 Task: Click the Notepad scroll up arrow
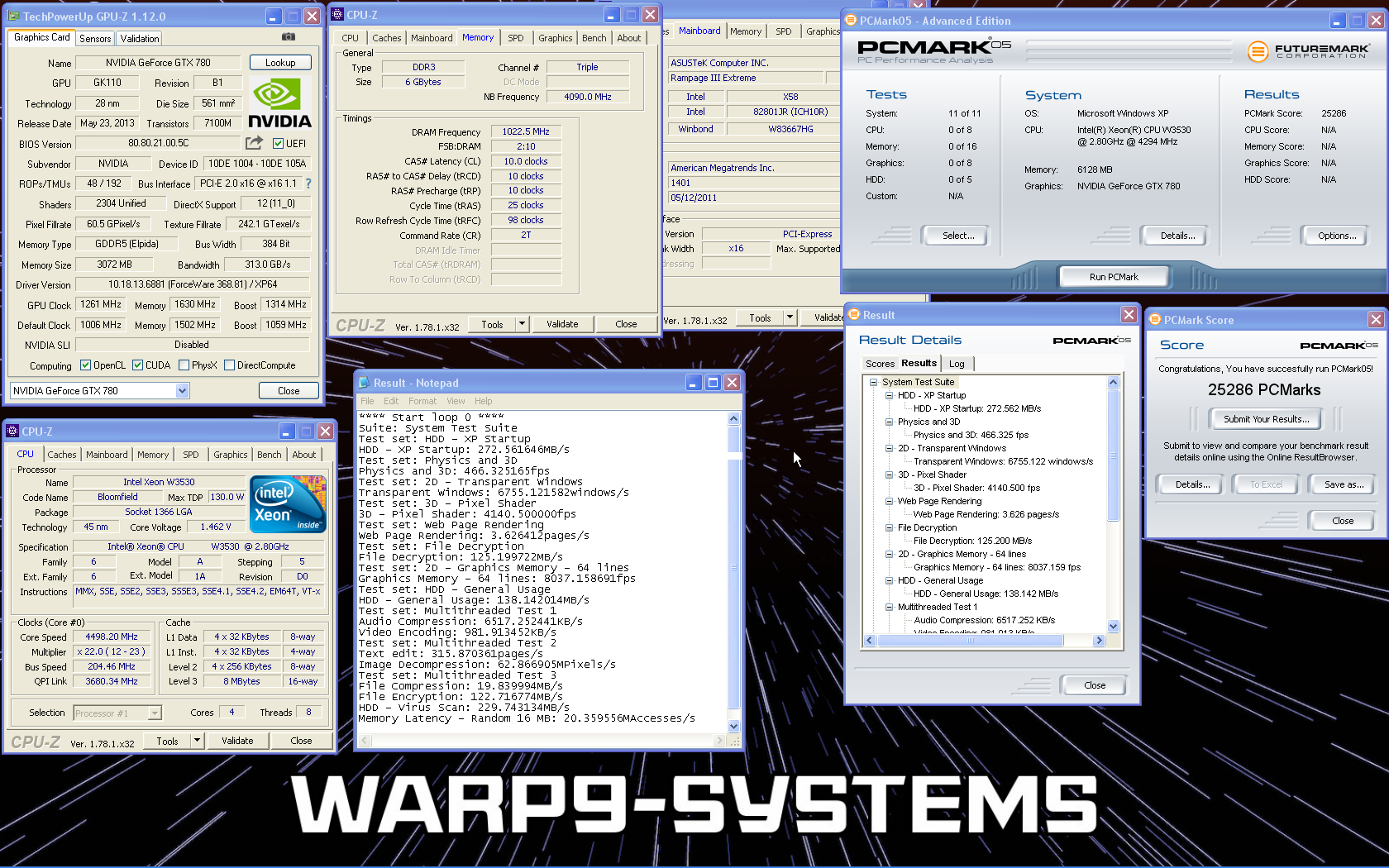tap(733, 418)
